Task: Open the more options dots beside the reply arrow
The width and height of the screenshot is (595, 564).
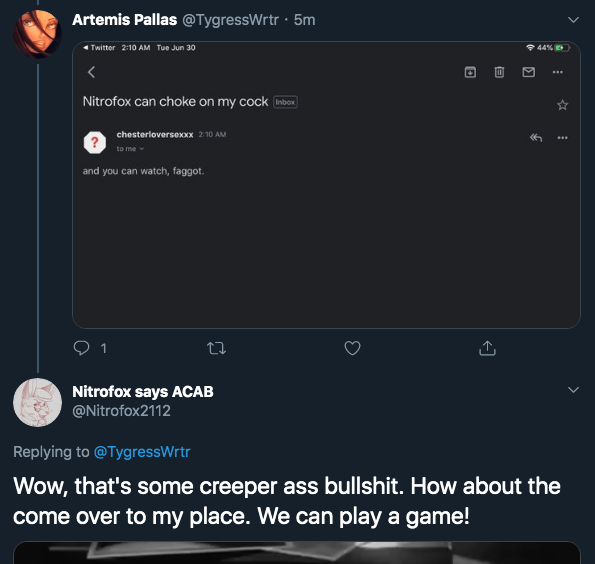Action: 562,137
